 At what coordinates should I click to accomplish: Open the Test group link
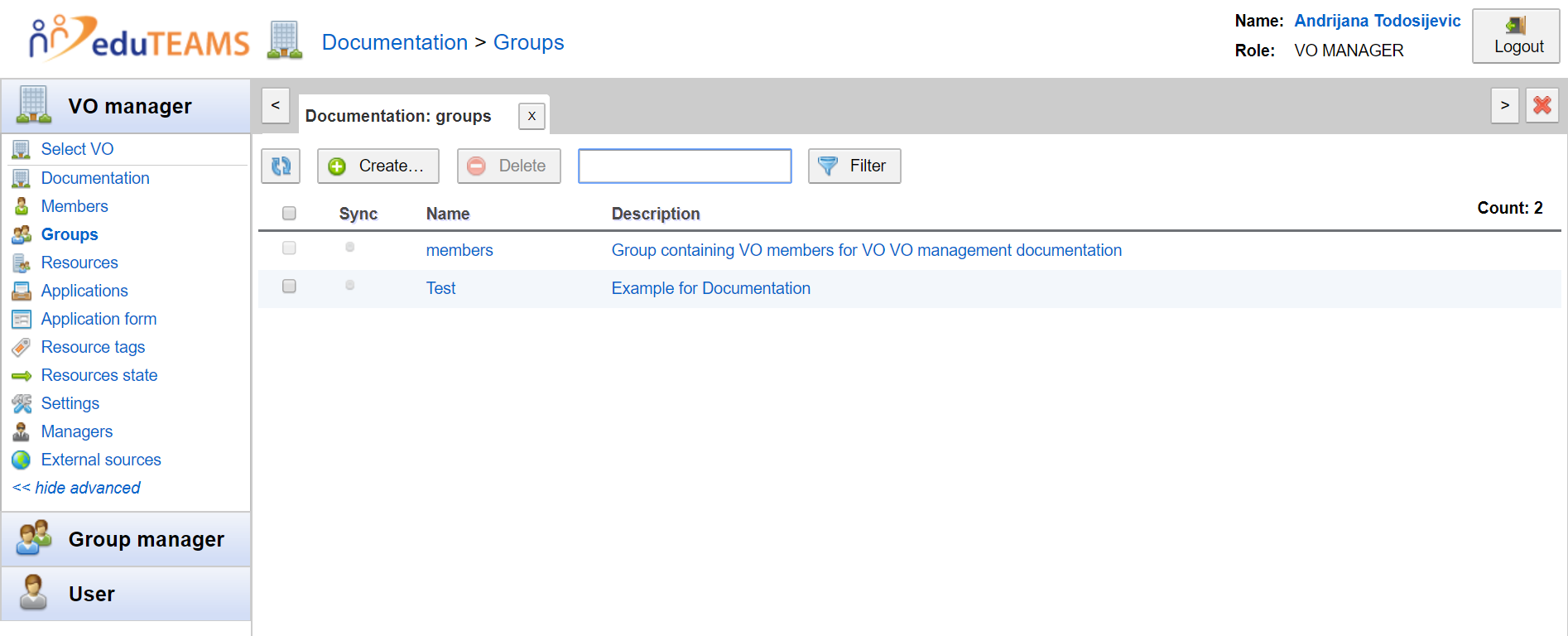tap(440, 288)
